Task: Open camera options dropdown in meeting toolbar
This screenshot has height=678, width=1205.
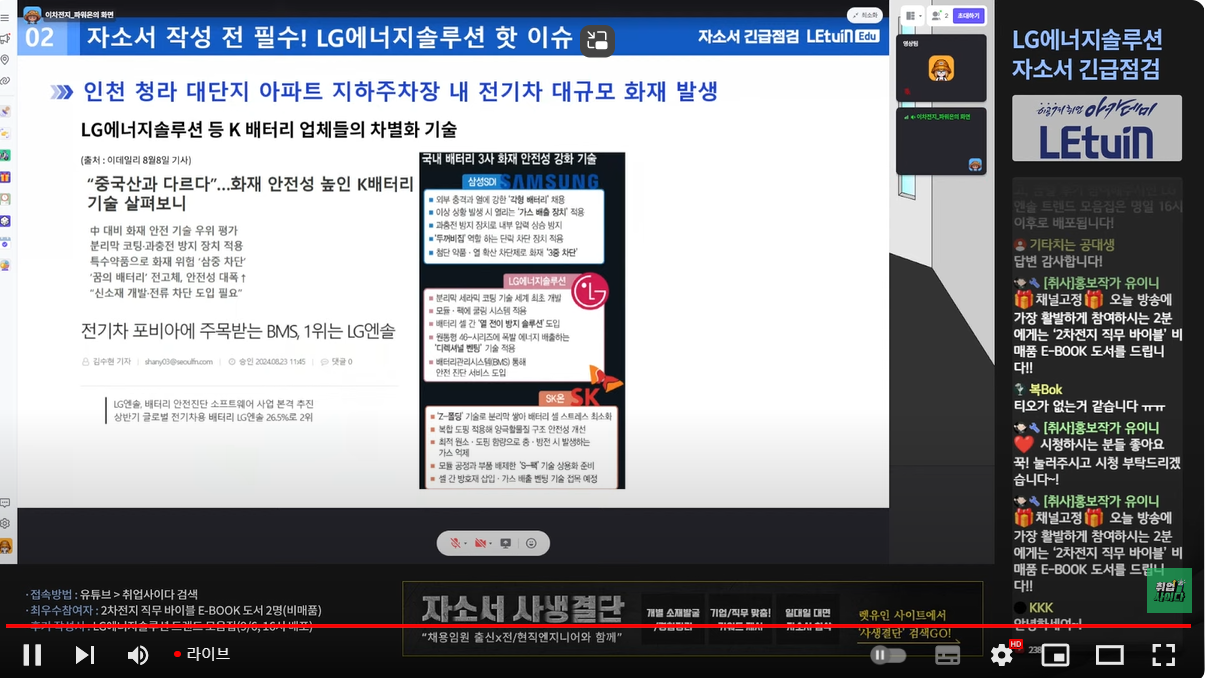Action: coord(491,543)
